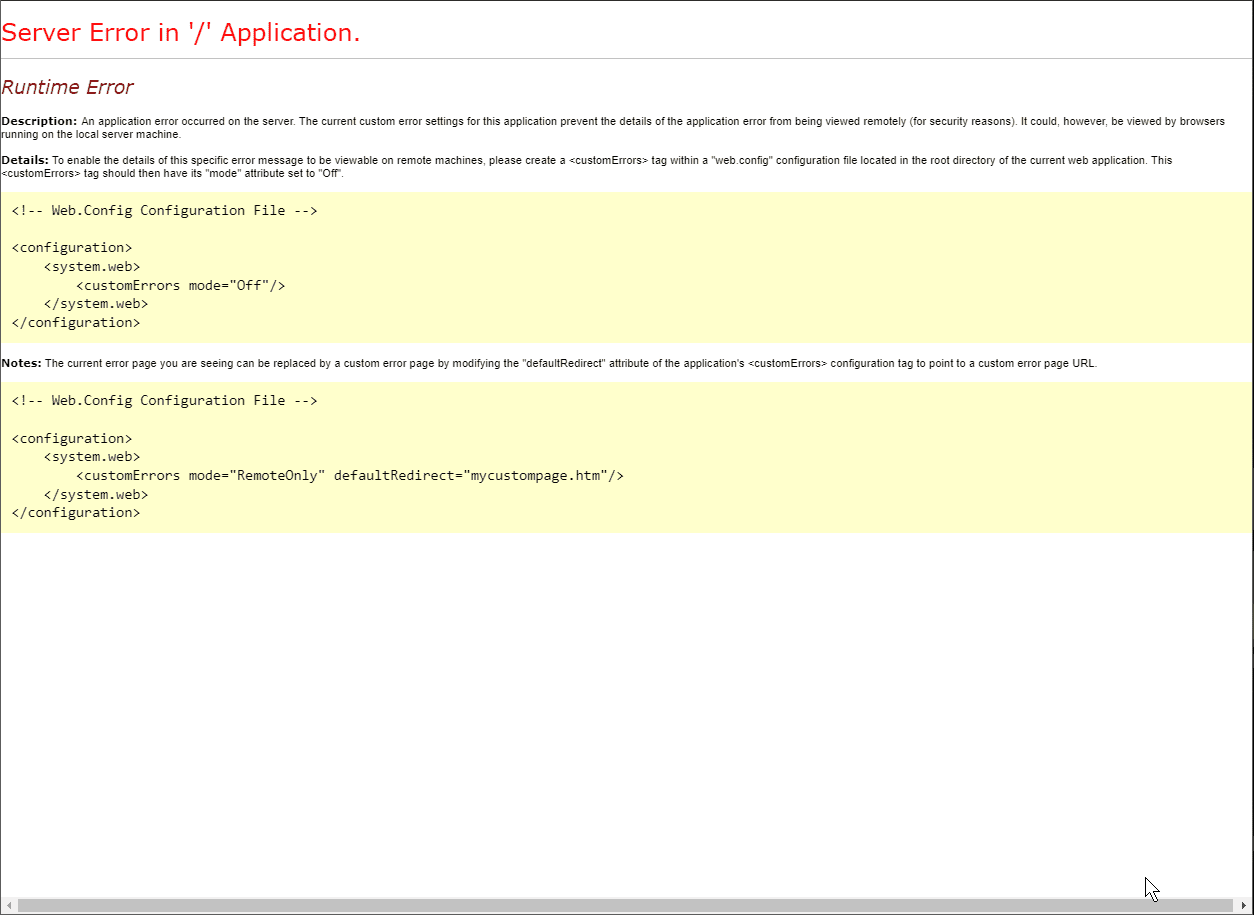Click the "Server Error in '/' Application." heading
The width and height of the screenshot is (1254, 915).
coord(181,33)
